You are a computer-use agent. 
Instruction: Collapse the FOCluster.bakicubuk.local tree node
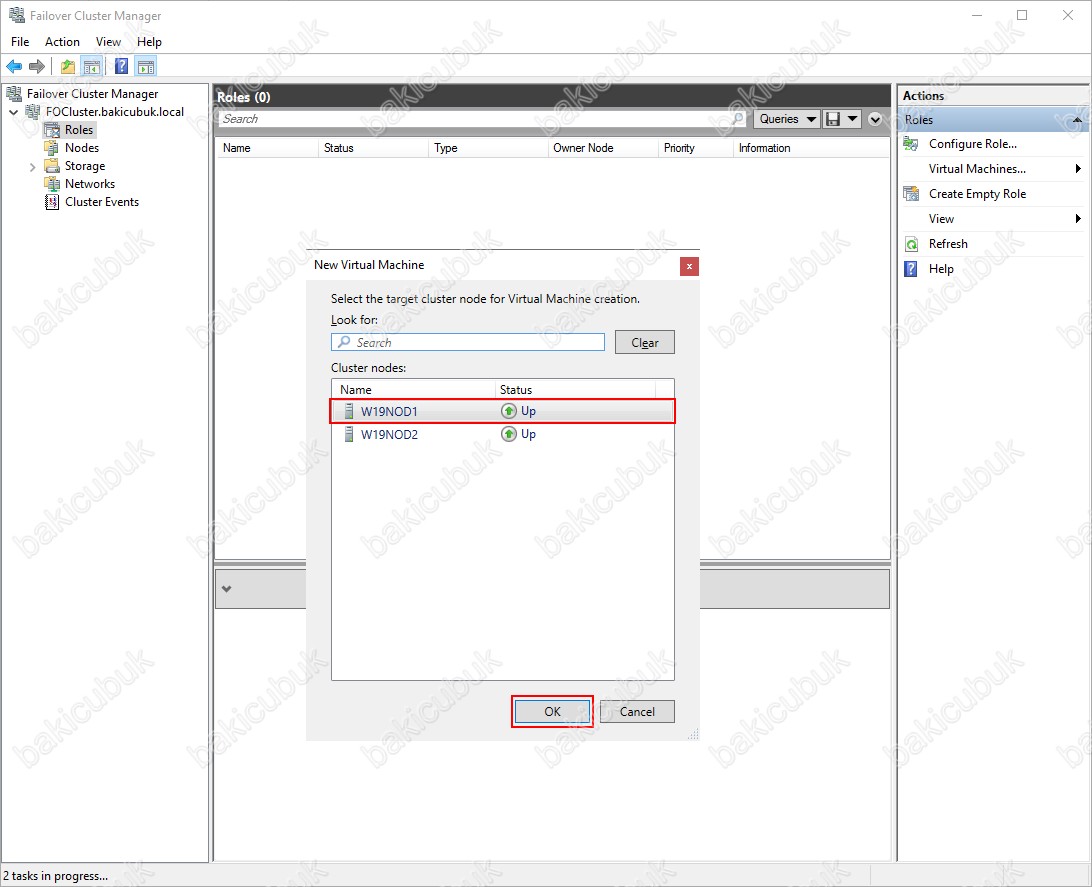pyautogui.click(x=13, y=112)
